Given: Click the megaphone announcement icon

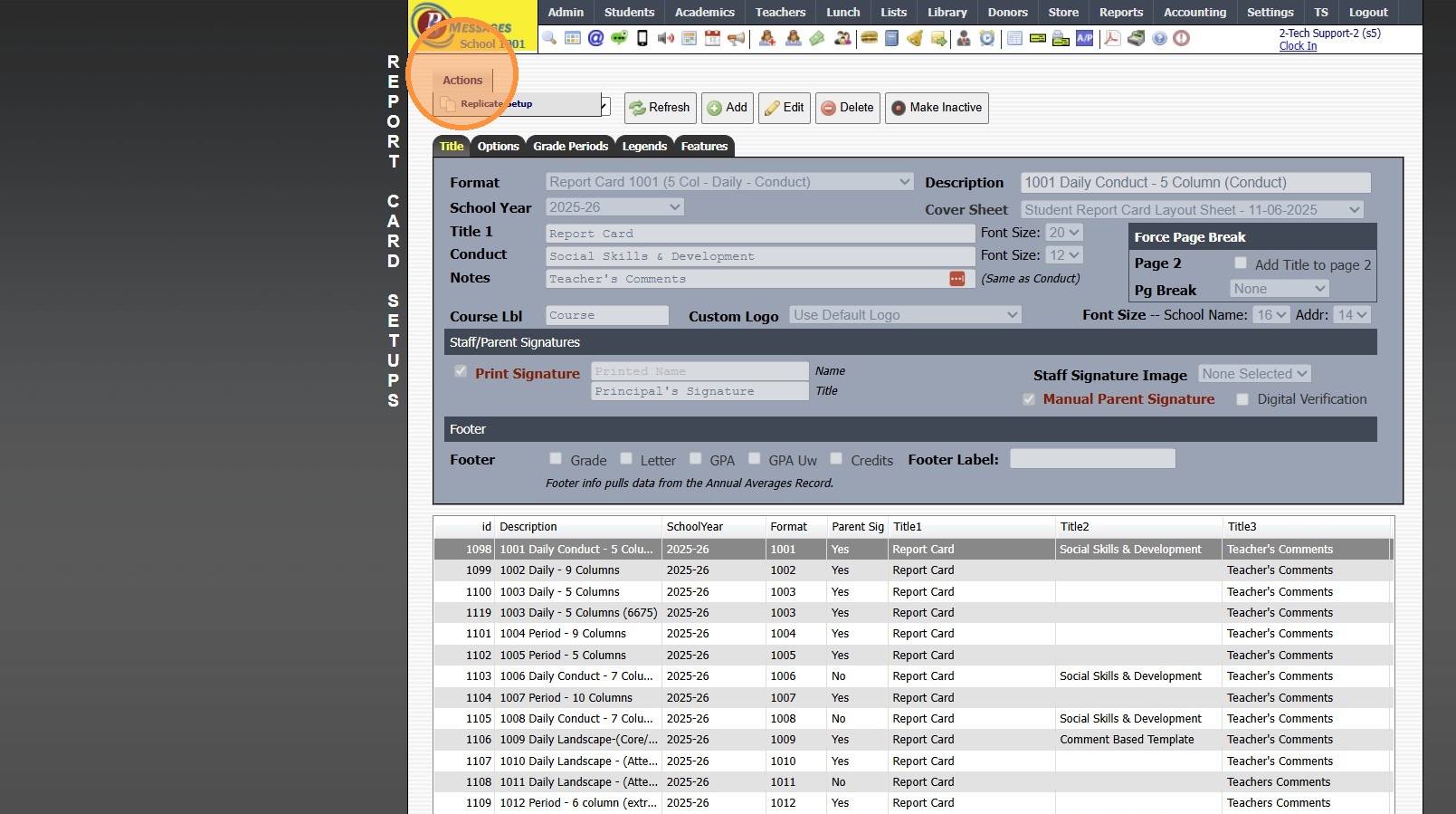Looking at the screenshot, I should pos(737,38).
